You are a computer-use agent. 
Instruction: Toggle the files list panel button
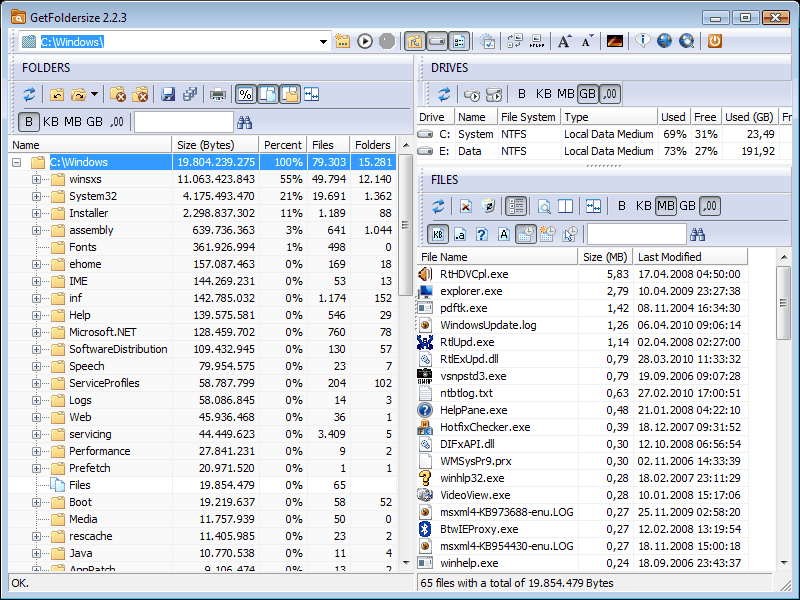459,41
